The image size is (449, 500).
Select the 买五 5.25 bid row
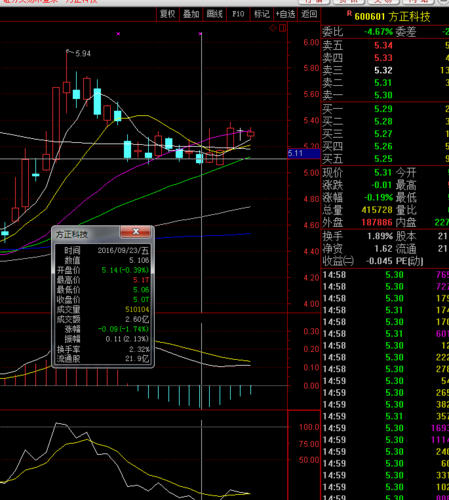[385, 159]
